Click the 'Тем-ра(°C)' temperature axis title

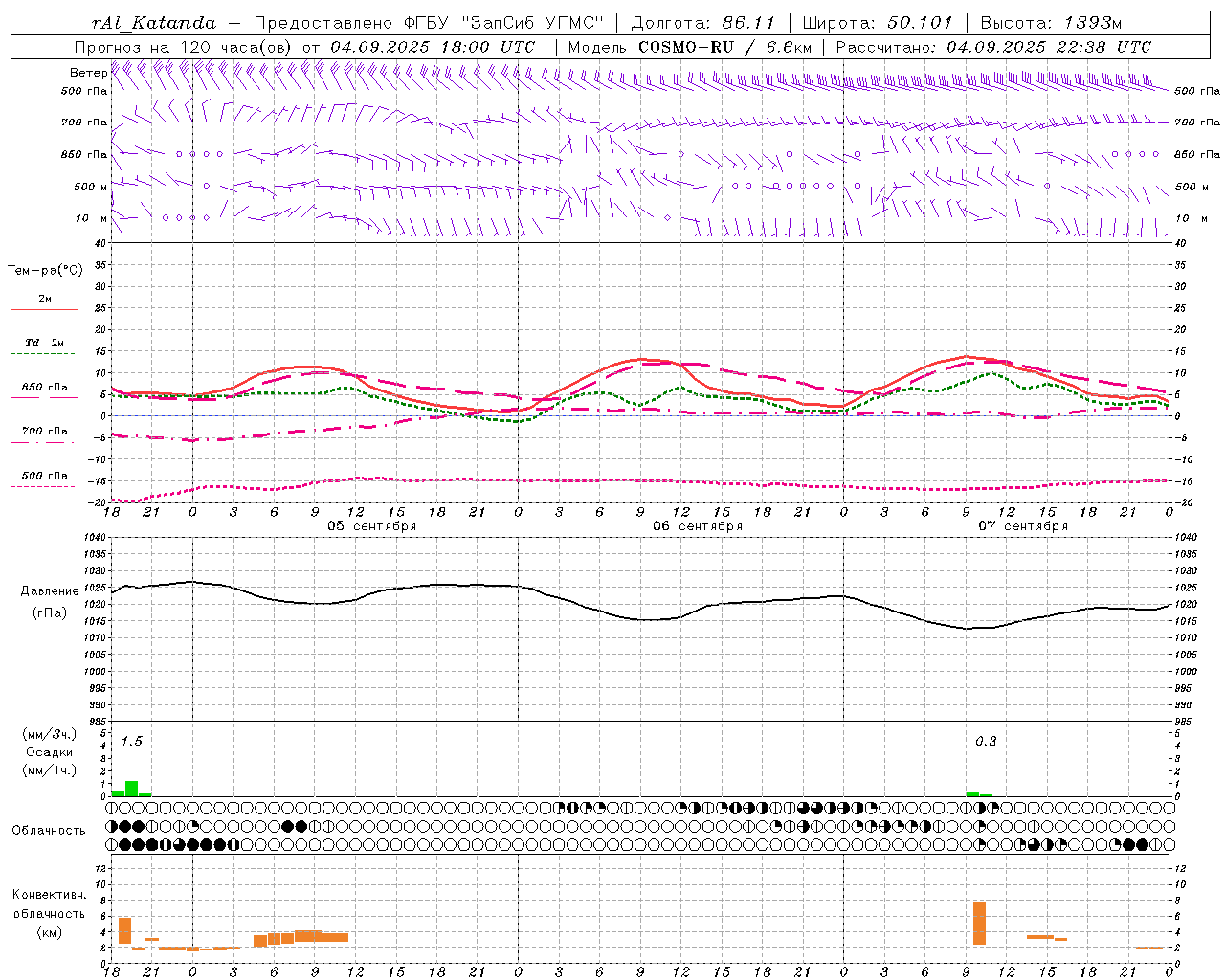pos(45,271)
